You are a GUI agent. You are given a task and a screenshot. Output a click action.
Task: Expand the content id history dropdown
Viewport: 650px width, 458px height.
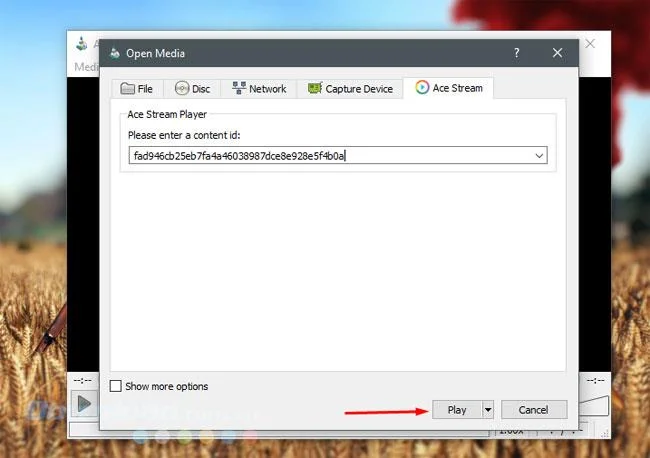tap(539, 156)
